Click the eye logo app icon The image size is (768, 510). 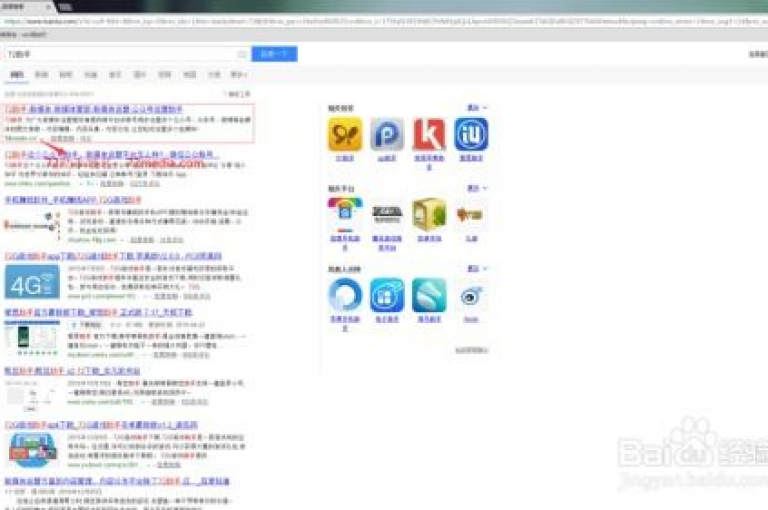(x=471, y=296)
